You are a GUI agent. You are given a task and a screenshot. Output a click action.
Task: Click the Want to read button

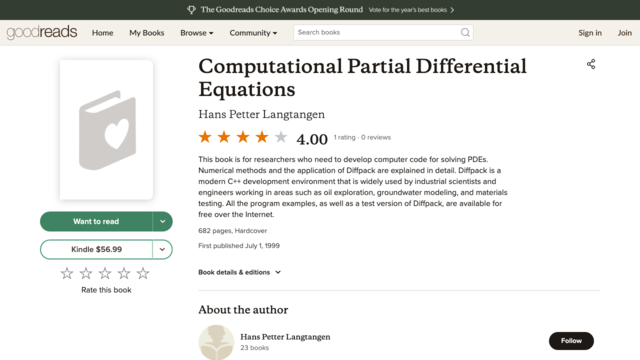point(96,221)
